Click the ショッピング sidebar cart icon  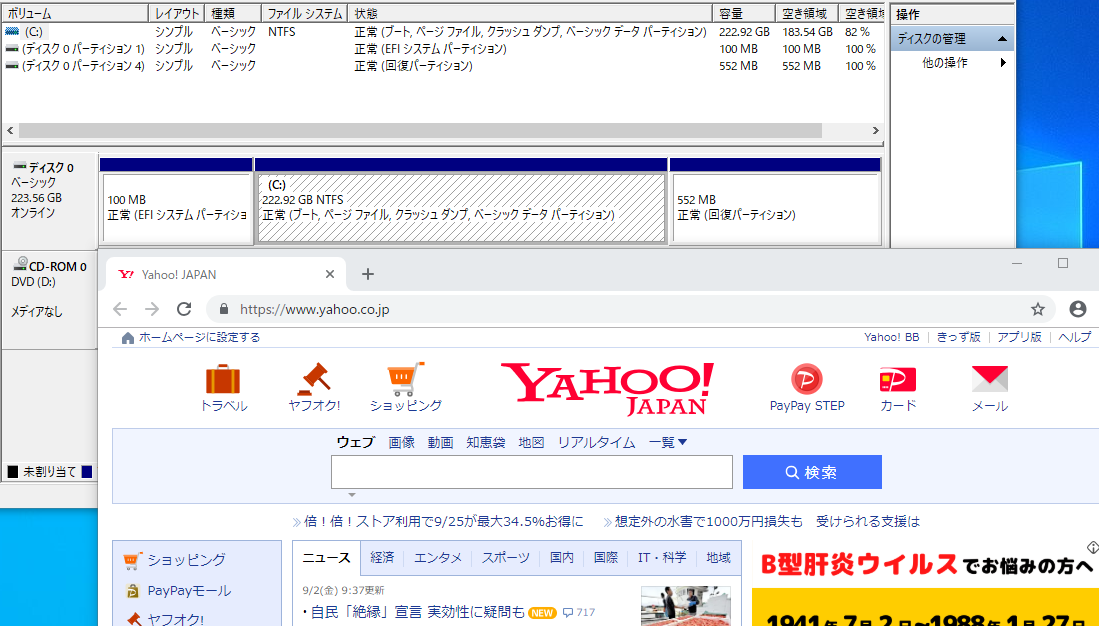(132, 560)
